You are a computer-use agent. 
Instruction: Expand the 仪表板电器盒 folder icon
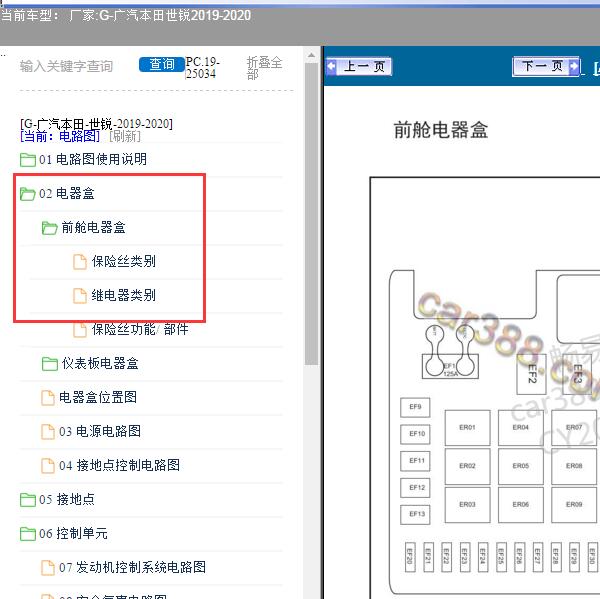pos(49,364)
